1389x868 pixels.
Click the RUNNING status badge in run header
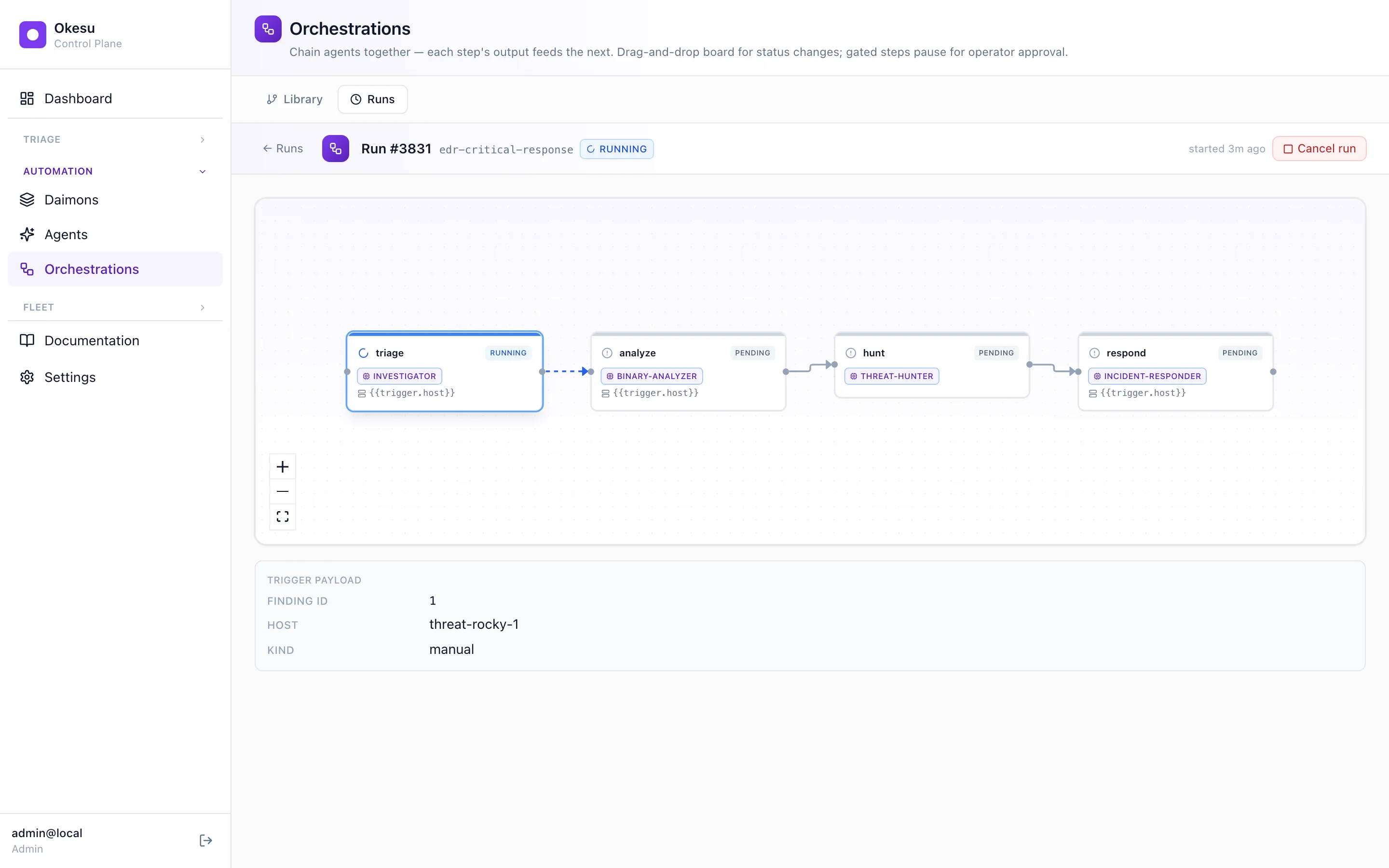(x=616, y=149)
